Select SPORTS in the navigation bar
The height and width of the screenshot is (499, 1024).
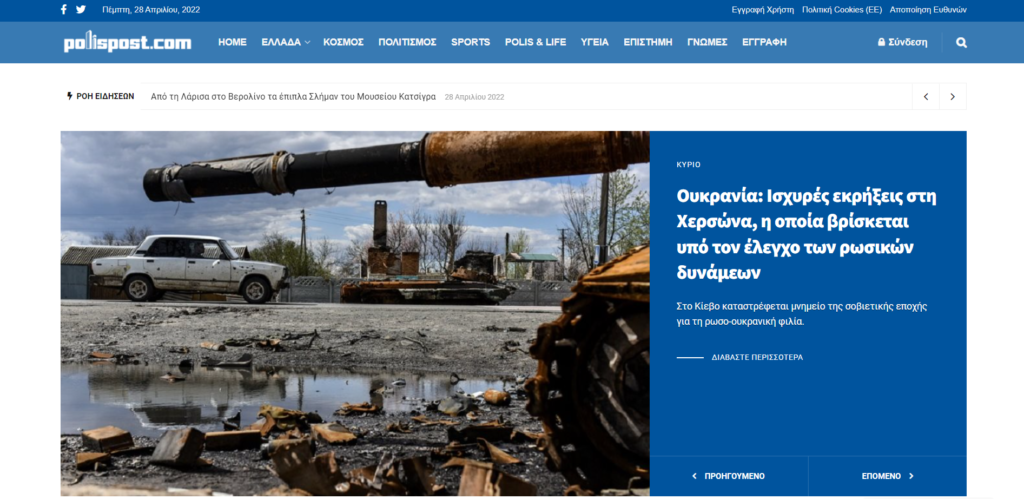[470, 43]
